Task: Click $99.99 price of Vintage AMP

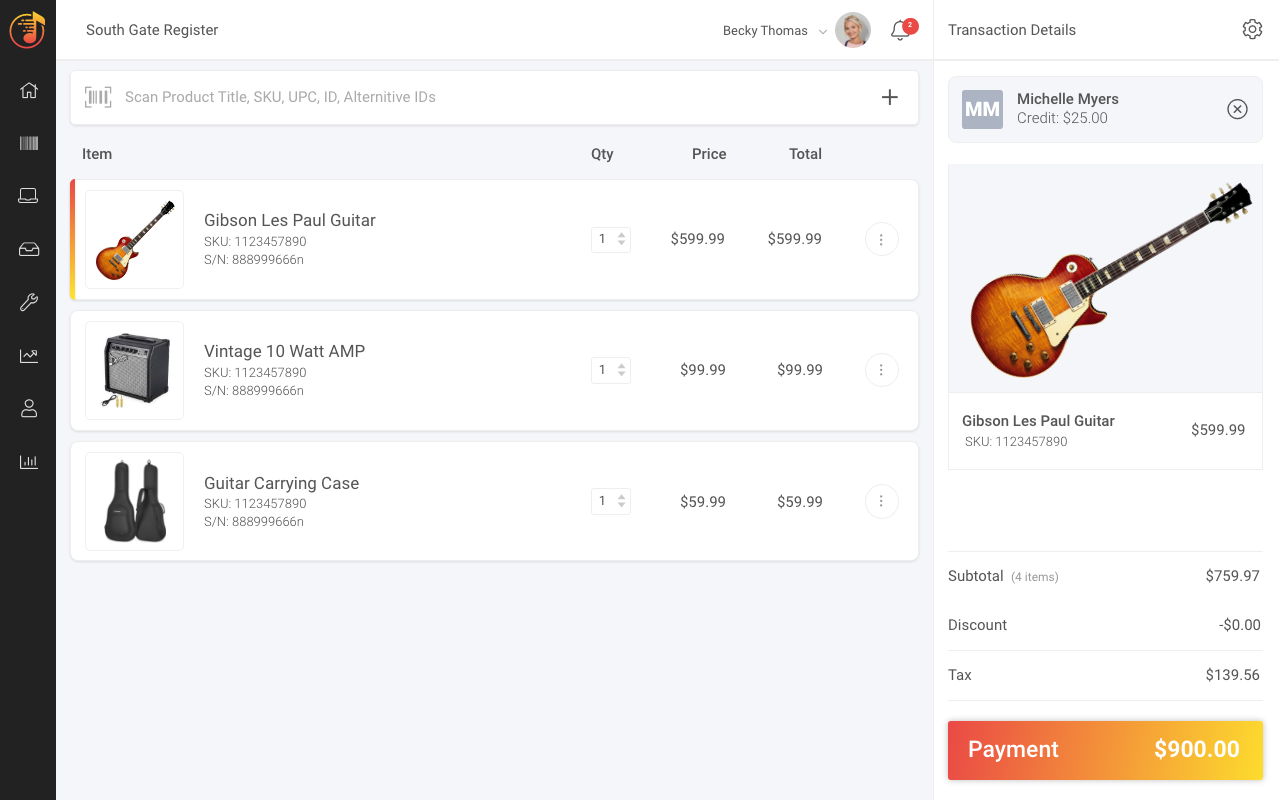Action: (703, 370)
